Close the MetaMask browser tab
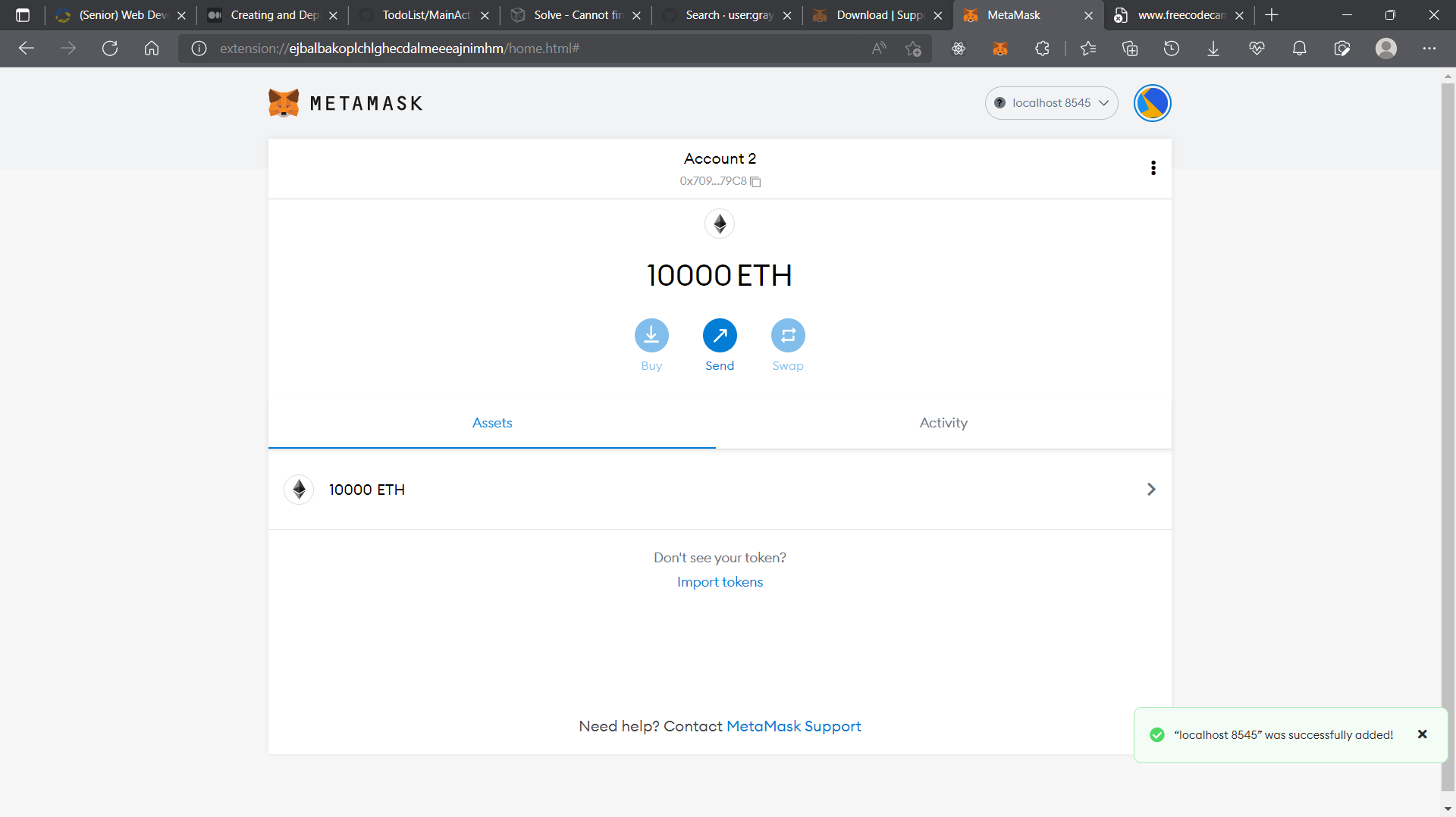 (x=1088, y=15)
